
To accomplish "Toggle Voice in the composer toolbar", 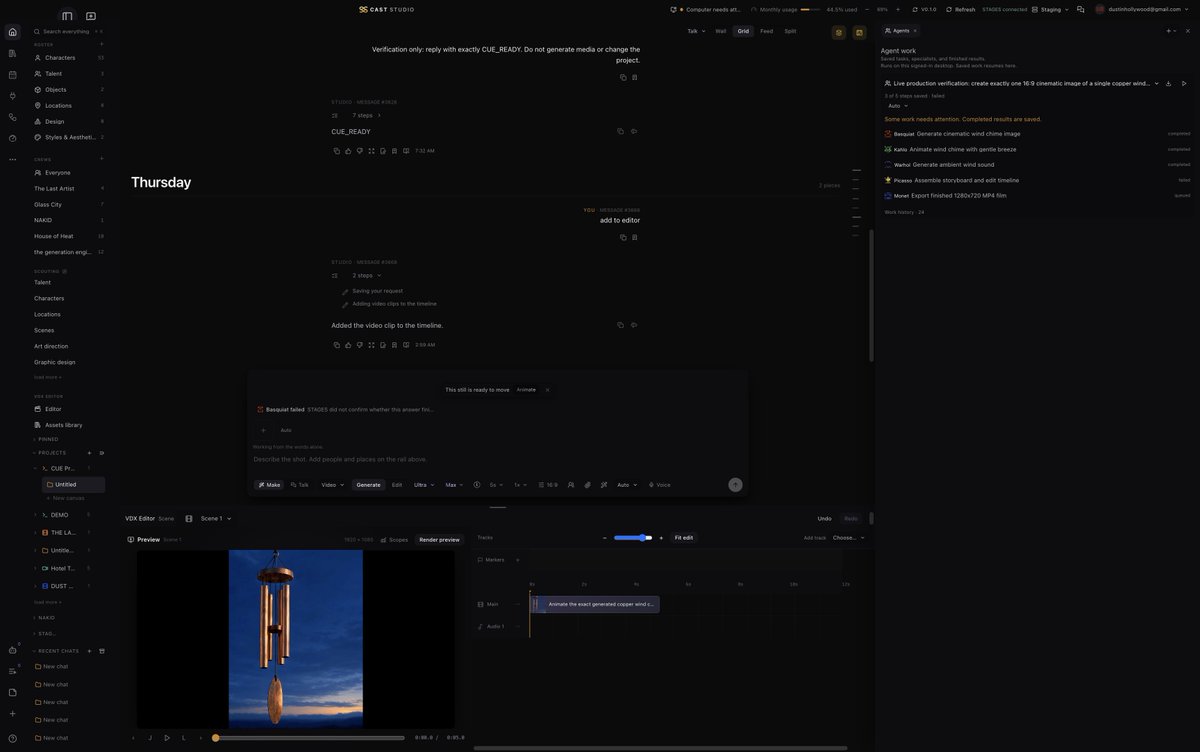I will coord(660,485).
